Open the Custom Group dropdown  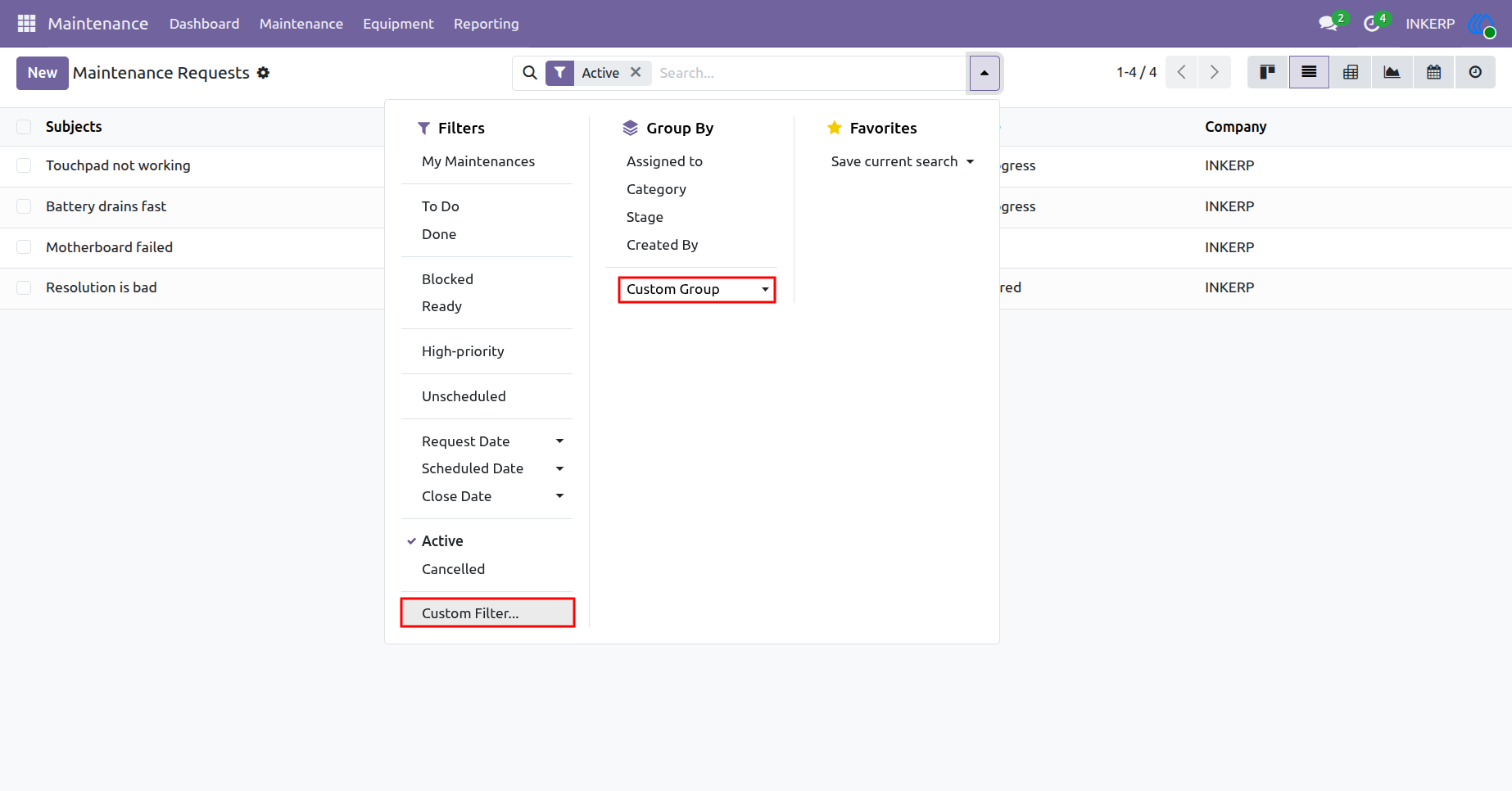click(697, 290)
